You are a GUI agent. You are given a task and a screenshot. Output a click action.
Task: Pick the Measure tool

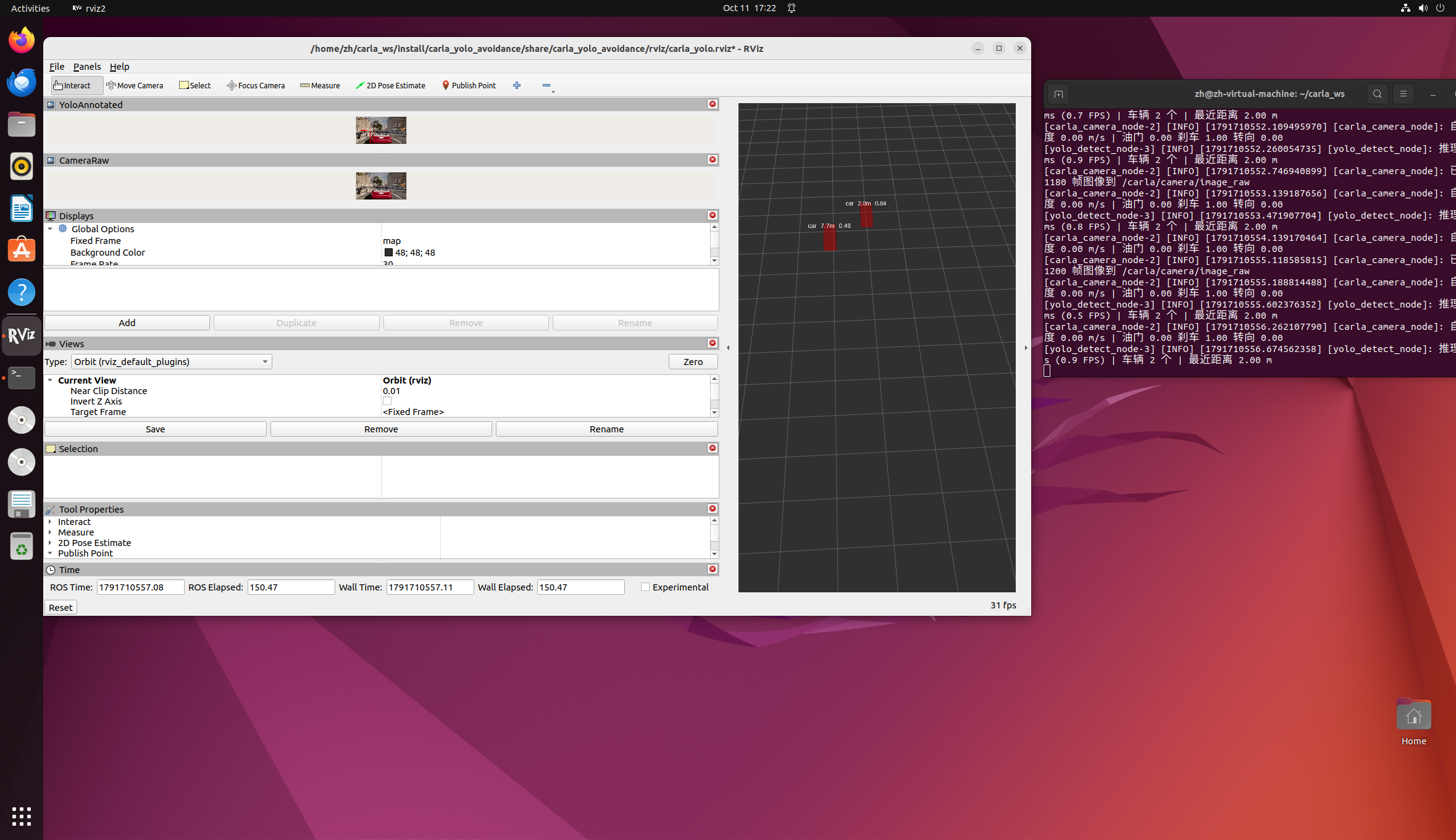click(320, 85)
